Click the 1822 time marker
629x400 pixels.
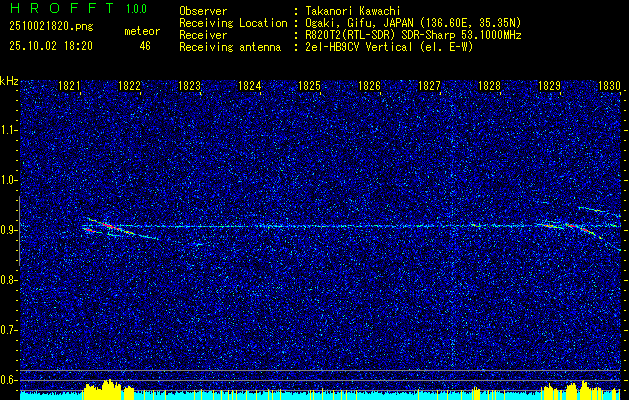tap(130, 86)
